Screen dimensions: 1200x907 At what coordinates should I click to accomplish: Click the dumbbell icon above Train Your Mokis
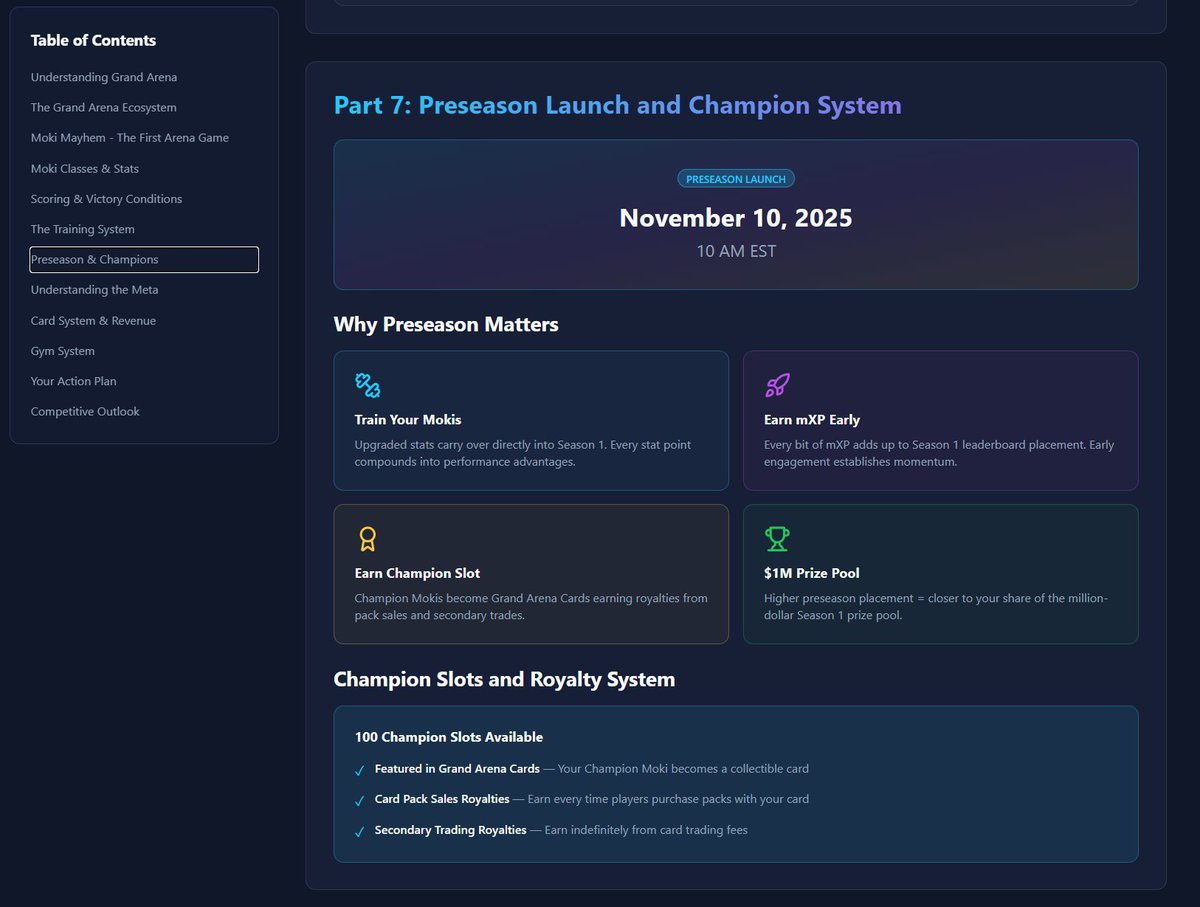point(367,385)
